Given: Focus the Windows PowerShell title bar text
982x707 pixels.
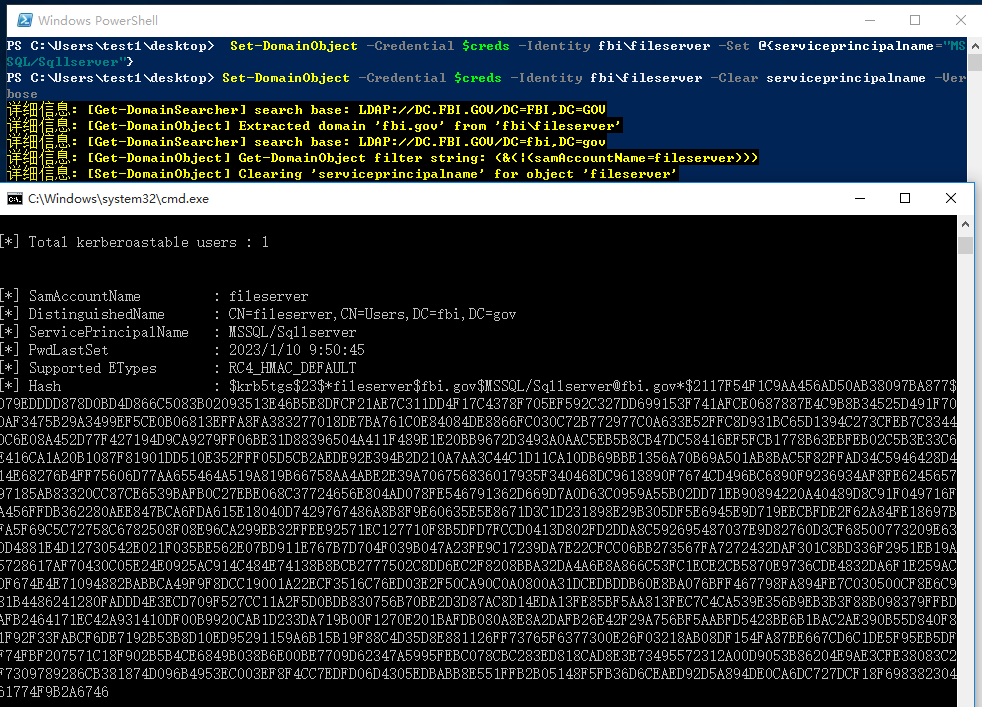Looking at the screenshot, I should click(x=98, y=20).
